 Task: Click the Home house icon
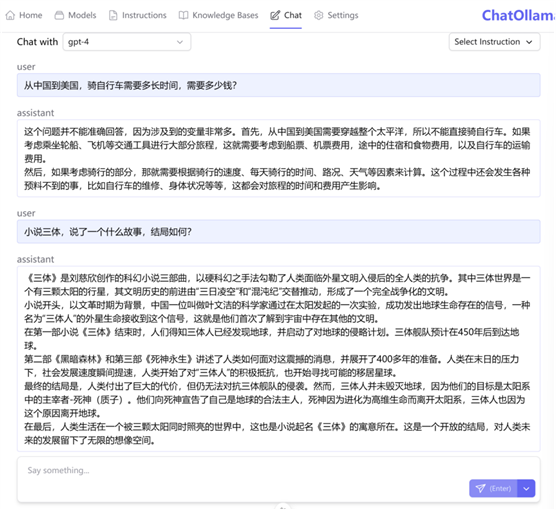(10, 15)
